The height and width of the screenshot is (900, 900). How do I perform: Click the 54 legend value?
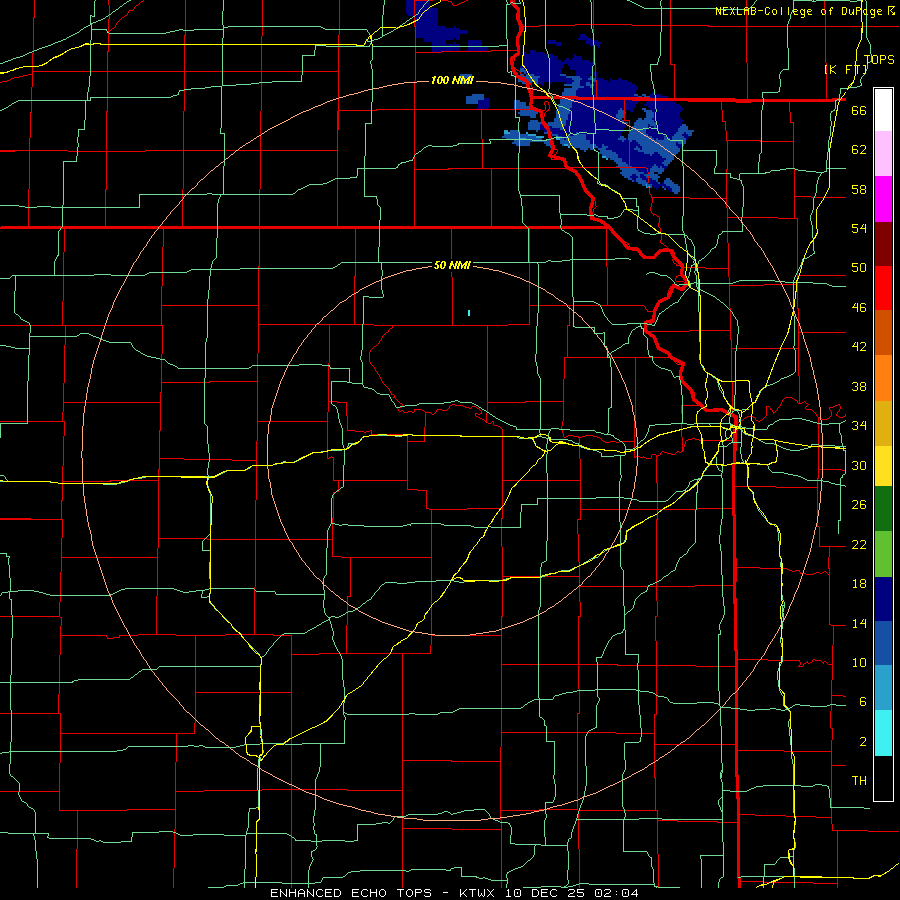pyautogui.click(x=859, y=228)
